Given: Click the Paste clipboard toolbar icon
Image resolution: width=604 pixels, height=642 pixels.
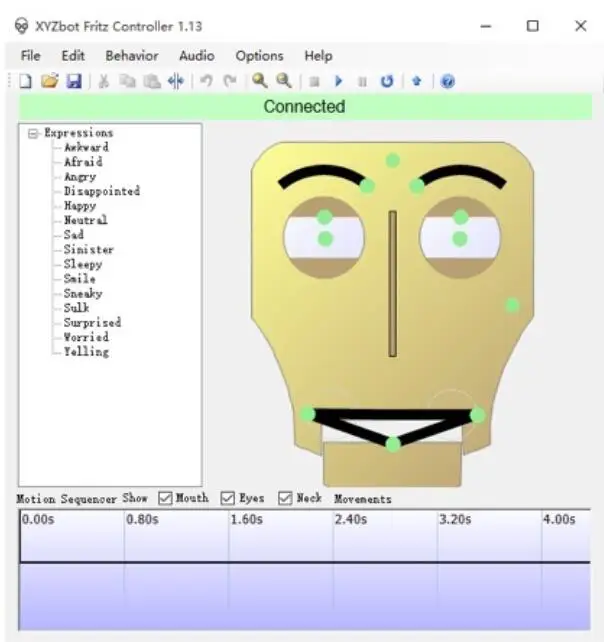Looking at the screenshot, I should pyautogui.click(x=152, y=81).
